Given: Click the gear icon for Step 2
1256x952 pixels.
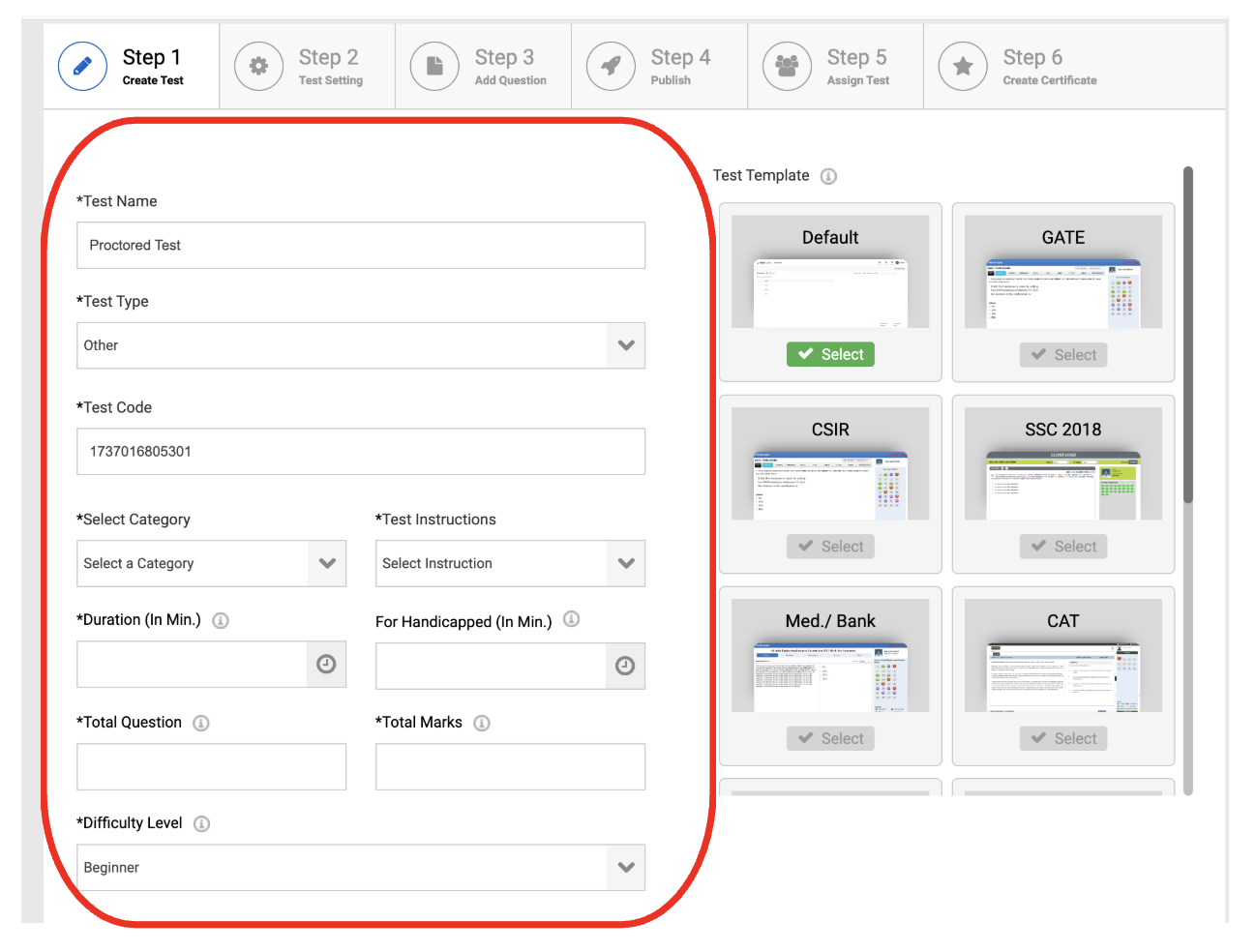Looking at the screenshot, I should [x=258, y=67].
